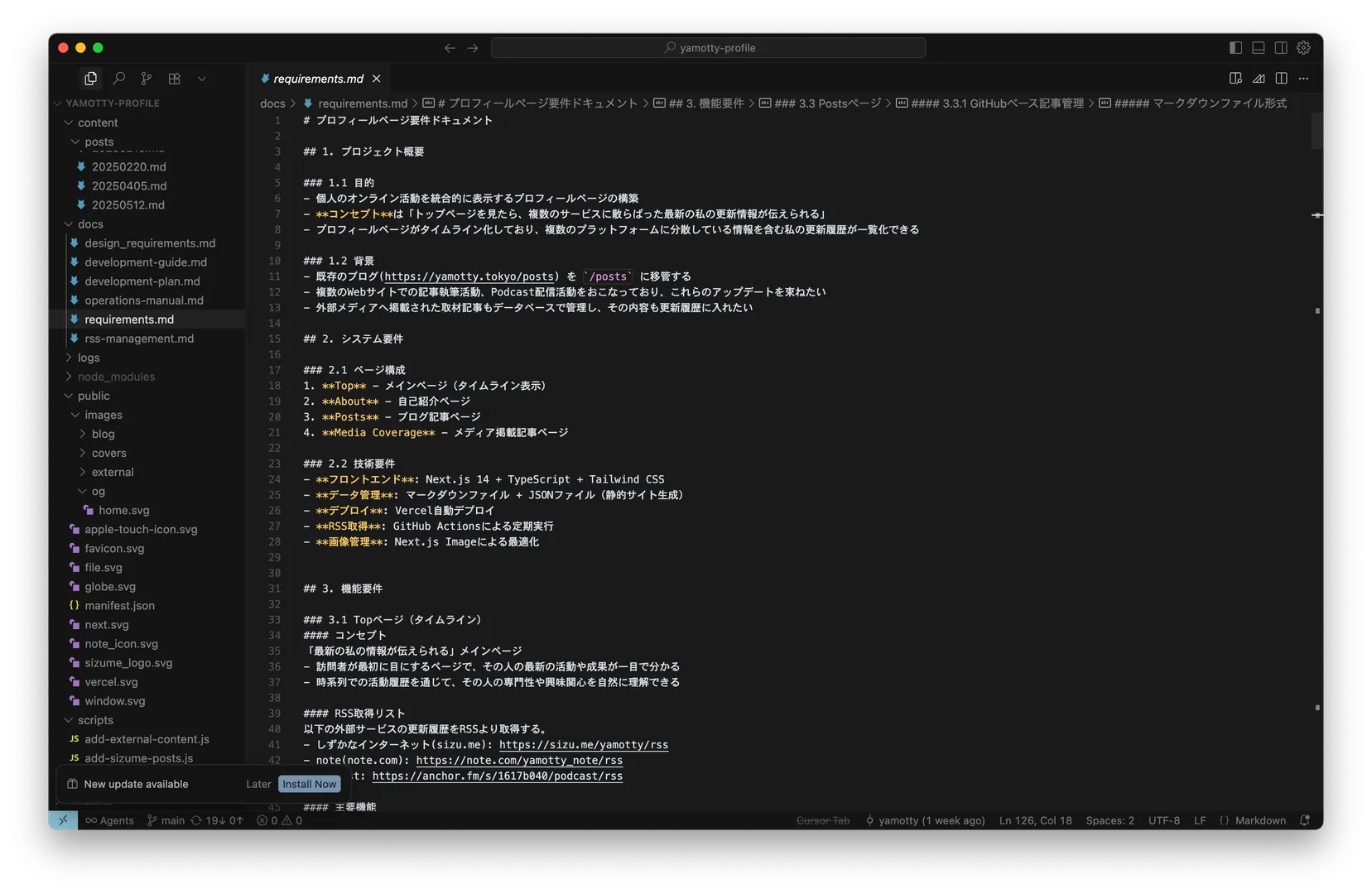Open Markdown preview to the side
The image size is (1372, 894).
coord(1235,78)
